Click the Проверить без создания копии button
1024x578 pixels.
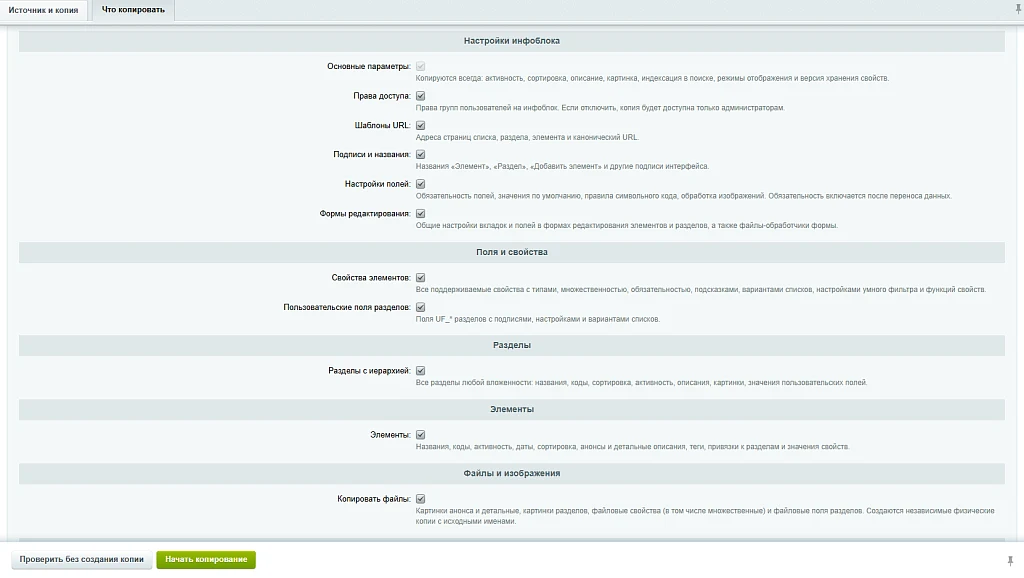[x=82, y=560]
